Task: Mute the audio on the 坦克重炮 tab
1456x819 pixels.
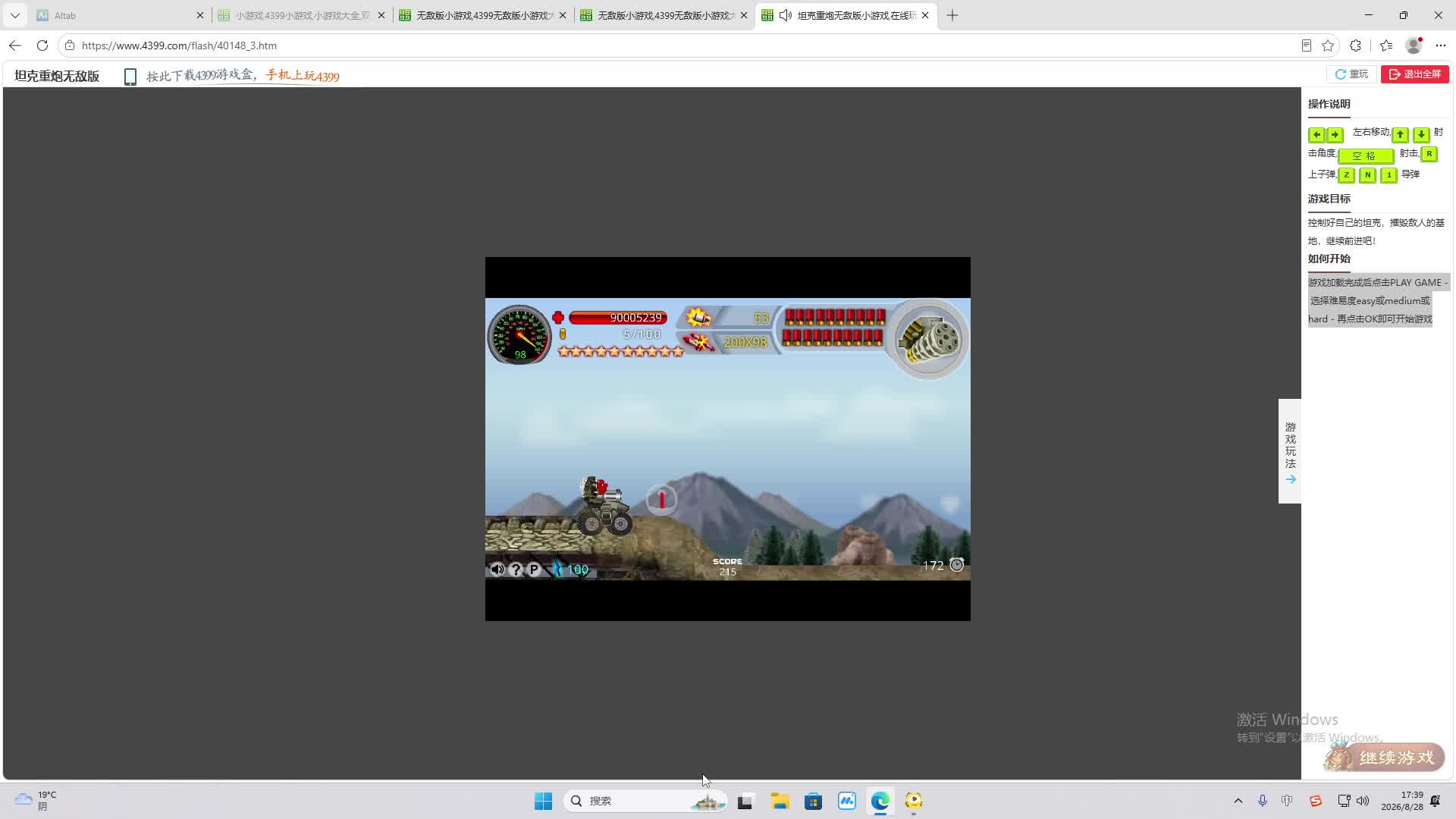Action: point(786,15)
